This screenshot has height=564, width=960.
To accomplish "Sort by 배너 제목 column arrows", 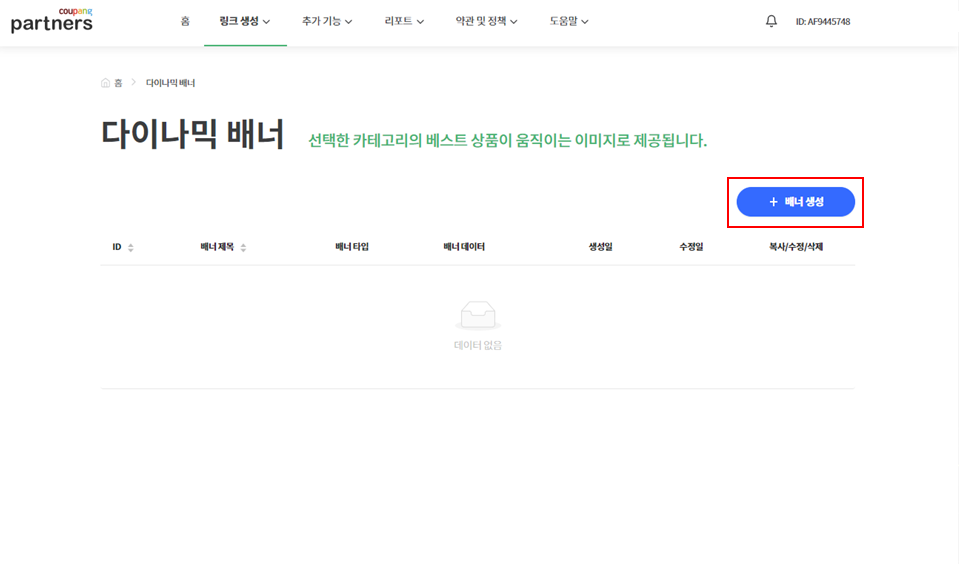I will 243,247.
